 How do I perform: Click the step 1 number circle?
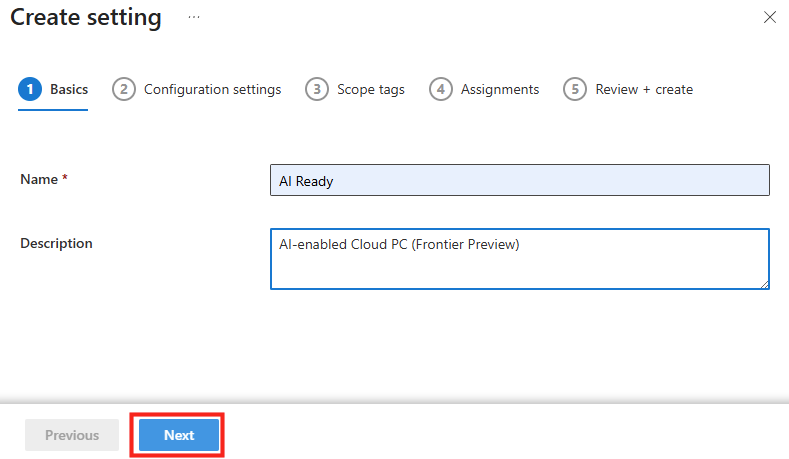(x=30, y=89)
